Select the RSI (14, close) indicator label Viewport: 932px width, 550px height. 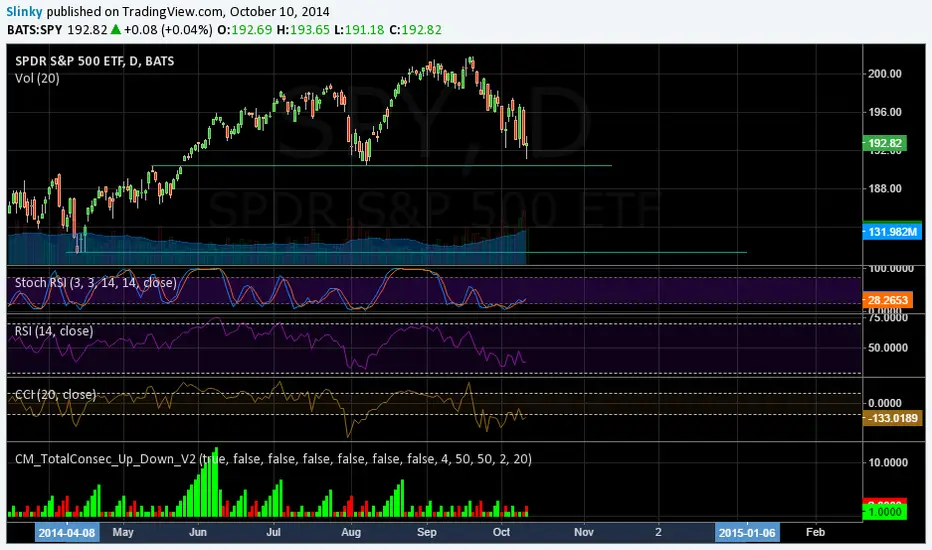coord(54,331)
